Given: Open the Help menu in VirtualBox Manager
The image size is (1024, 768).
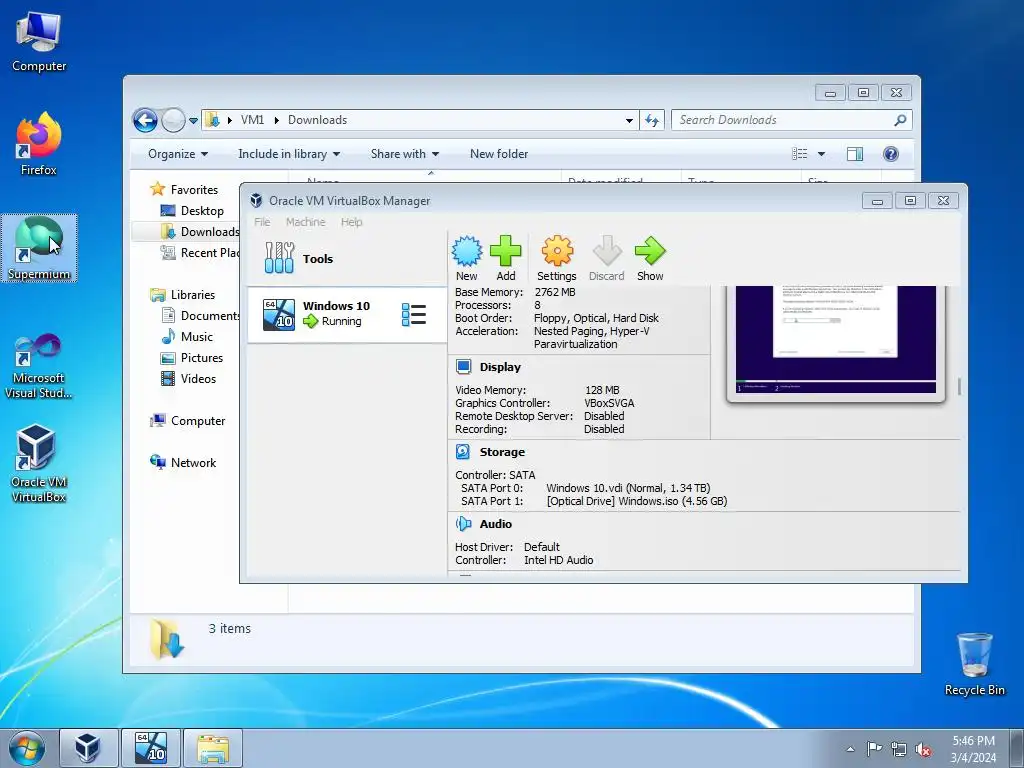Looking at the screenshot, I should [x=351, y=222].
